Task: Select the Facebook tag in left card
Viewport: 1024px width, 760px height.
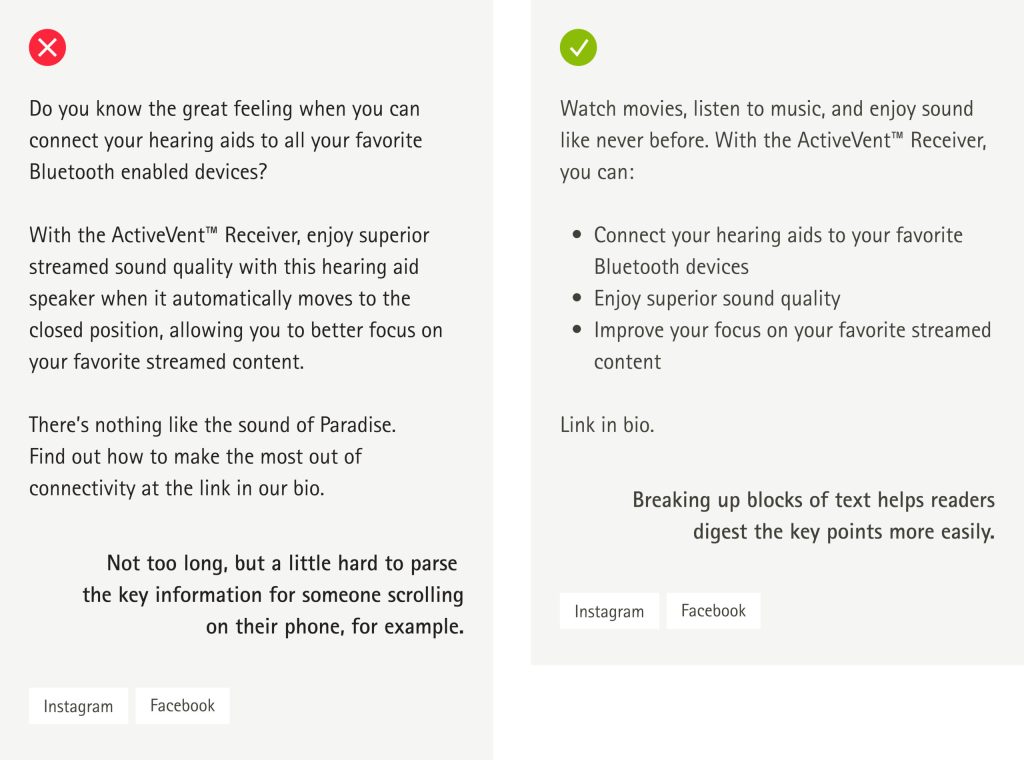Action: pos(182,706)
